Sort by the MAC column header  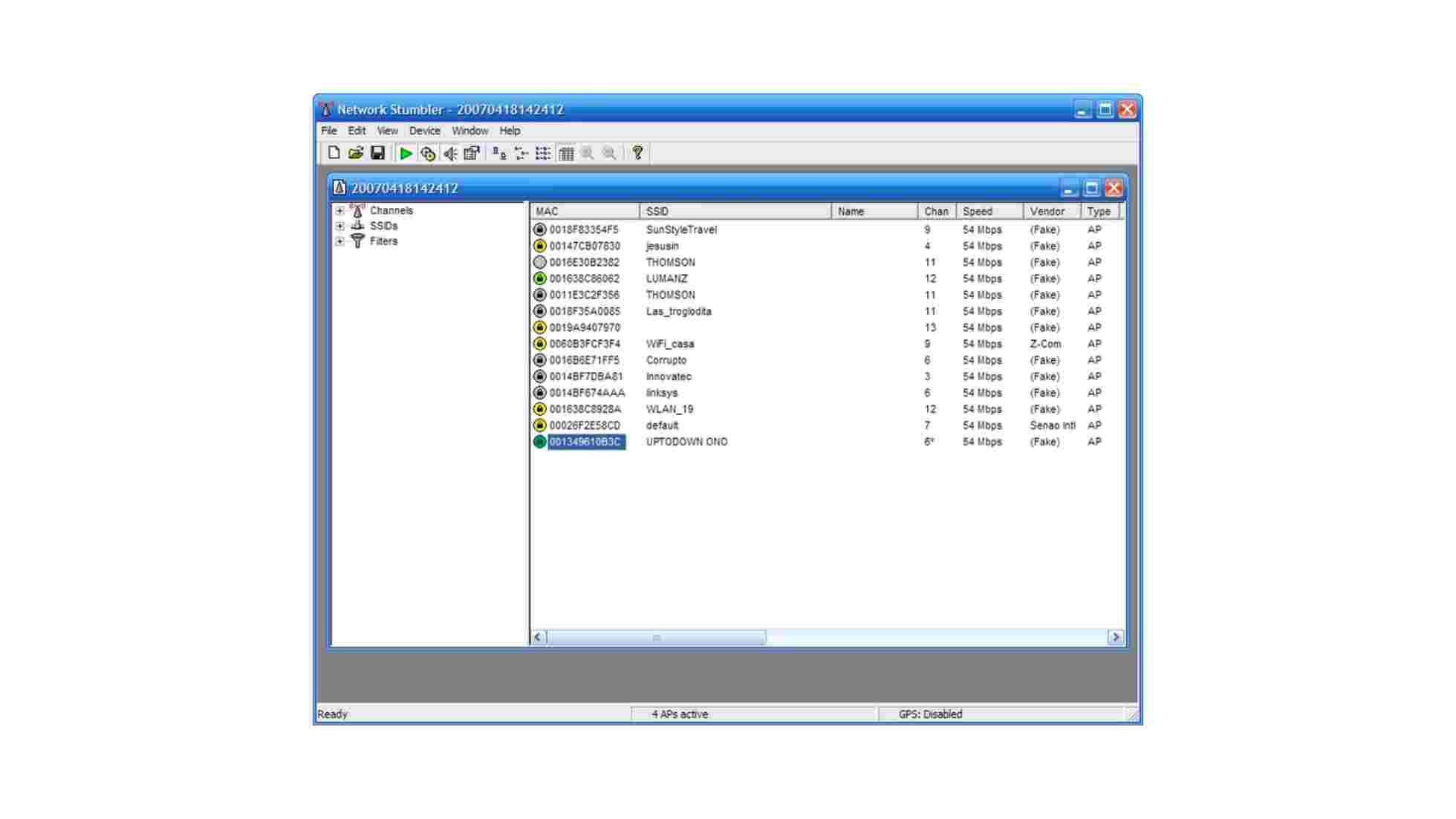(585, 212)
